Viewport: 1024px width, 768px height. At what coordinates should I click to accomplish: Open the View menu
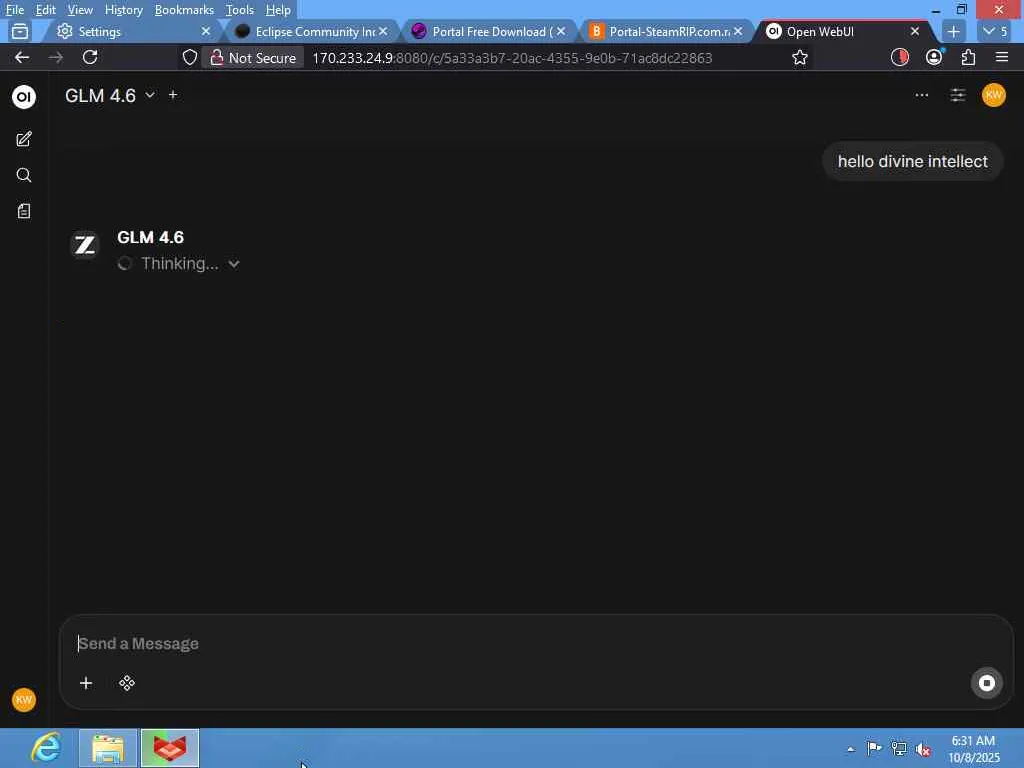[x=80, y=10]
